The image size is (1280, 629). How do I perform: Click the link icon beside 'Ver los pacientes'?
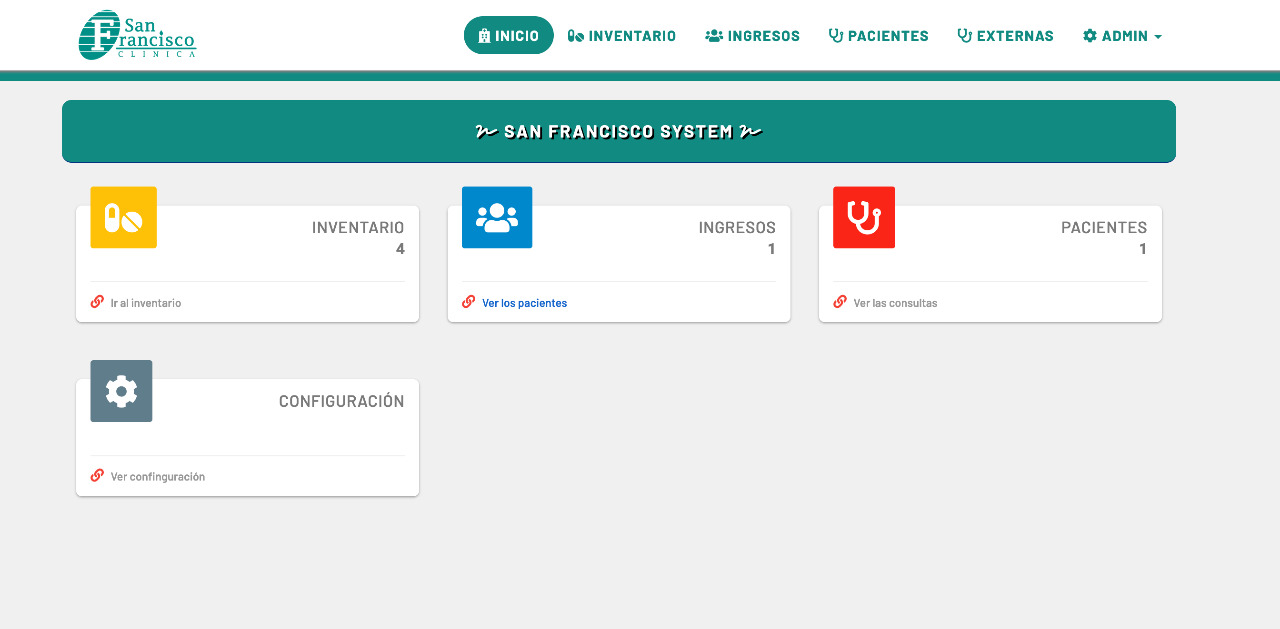pyautogui.click(x=468, y=302)
